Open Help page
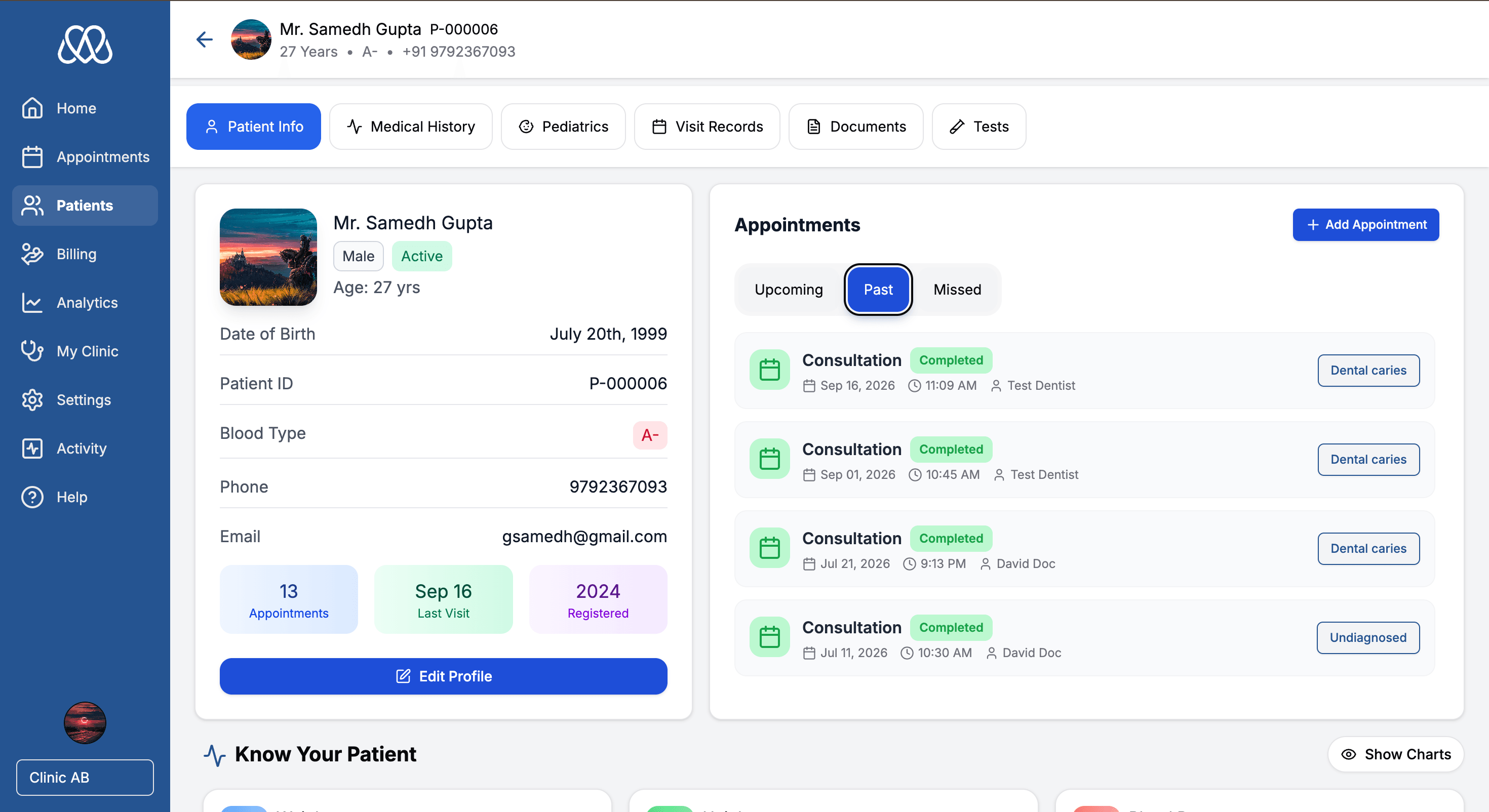This screenshot has width=1489, height=812. (85, 497)
